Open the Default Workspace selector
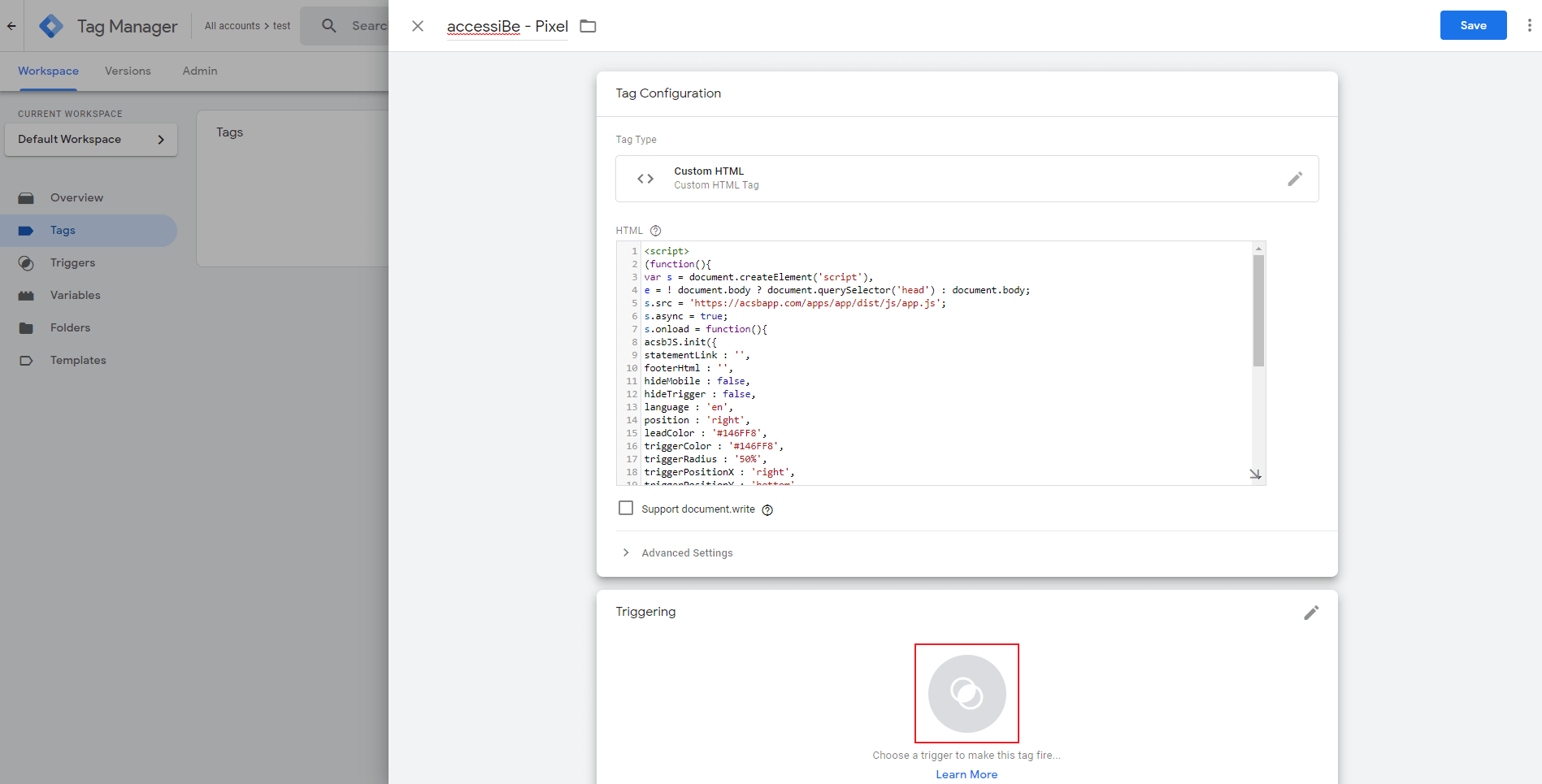 (x=91, y=140)
